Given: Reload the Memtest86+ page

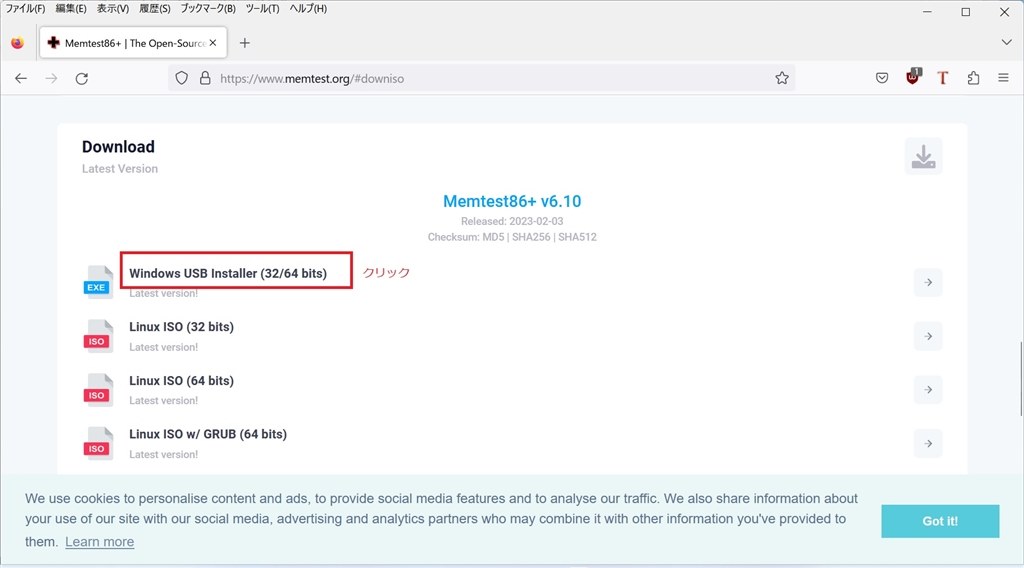Looking at the screenshot, I should coord(82,78).
